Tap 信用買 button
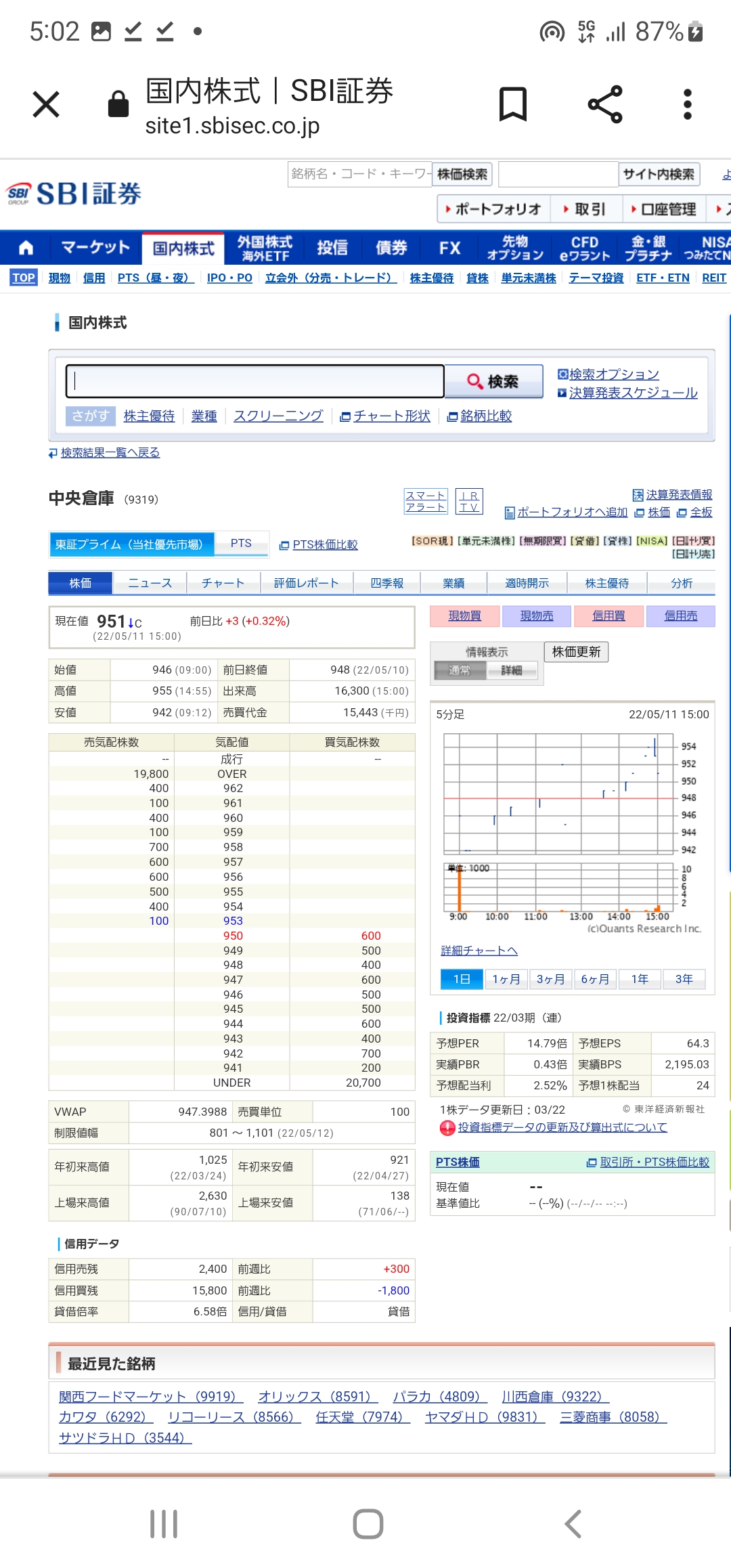Image resolution: width=731 pixels, height=1568 pixels. 608,615
